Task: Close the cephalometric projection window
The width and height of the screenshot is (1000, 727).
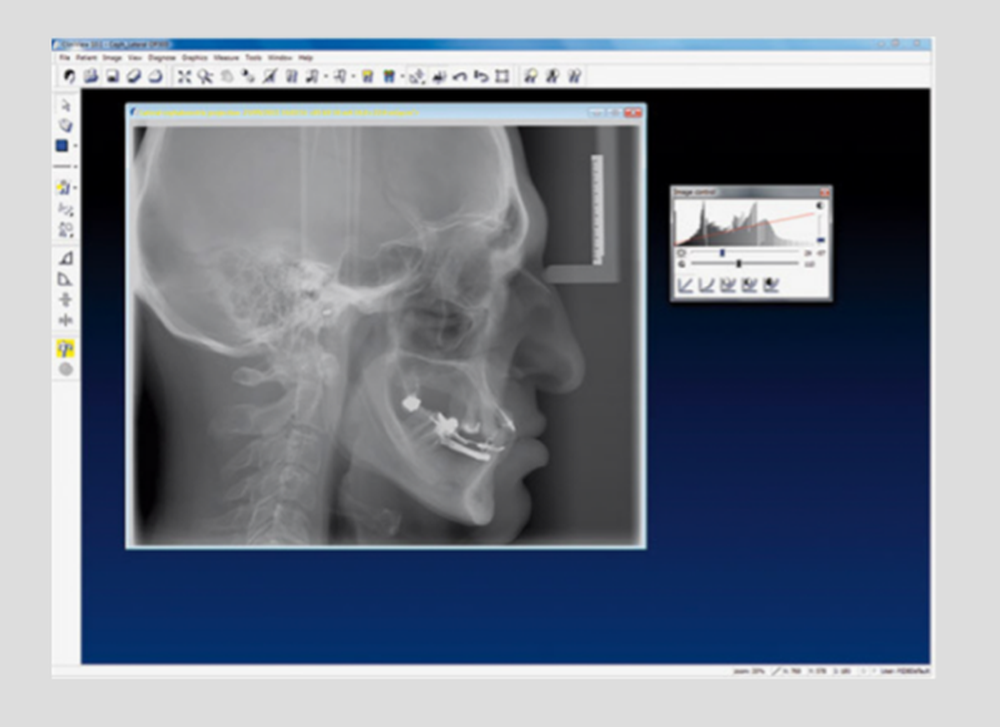Action: (x=633, y=113)
